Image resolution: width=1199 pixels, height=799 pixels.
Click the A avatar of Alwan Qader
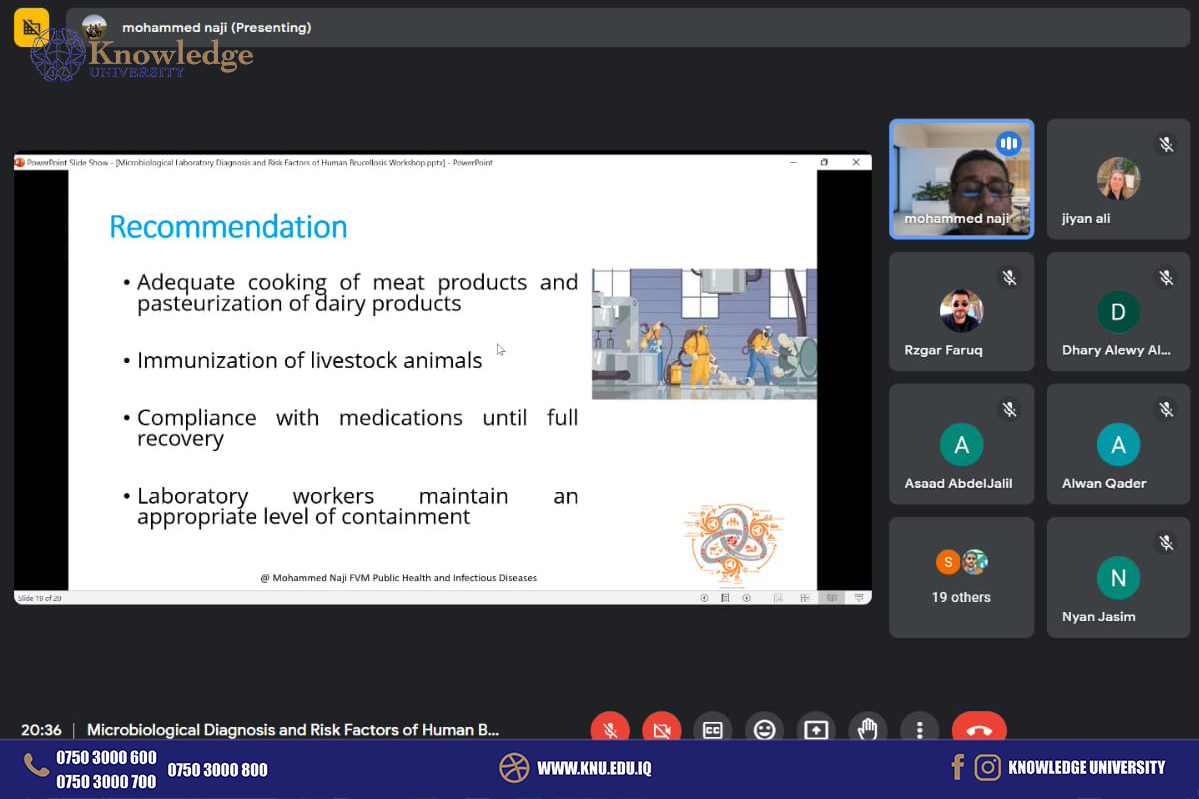point(1118,444)
